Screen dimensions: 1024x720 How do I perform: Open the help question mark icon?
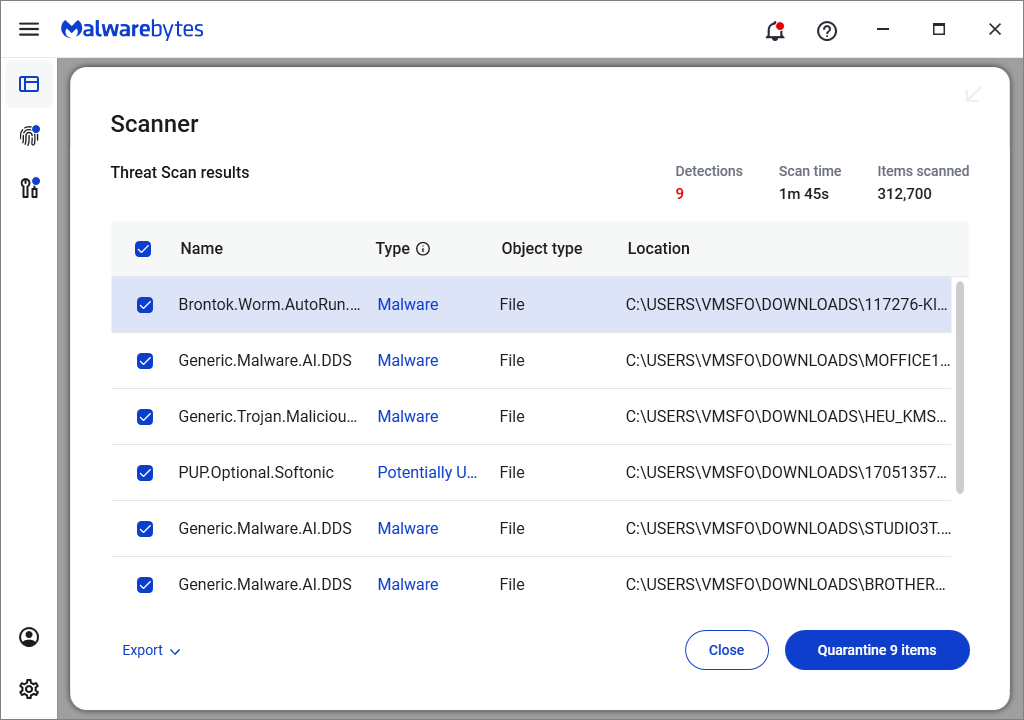tap(827, 31)
